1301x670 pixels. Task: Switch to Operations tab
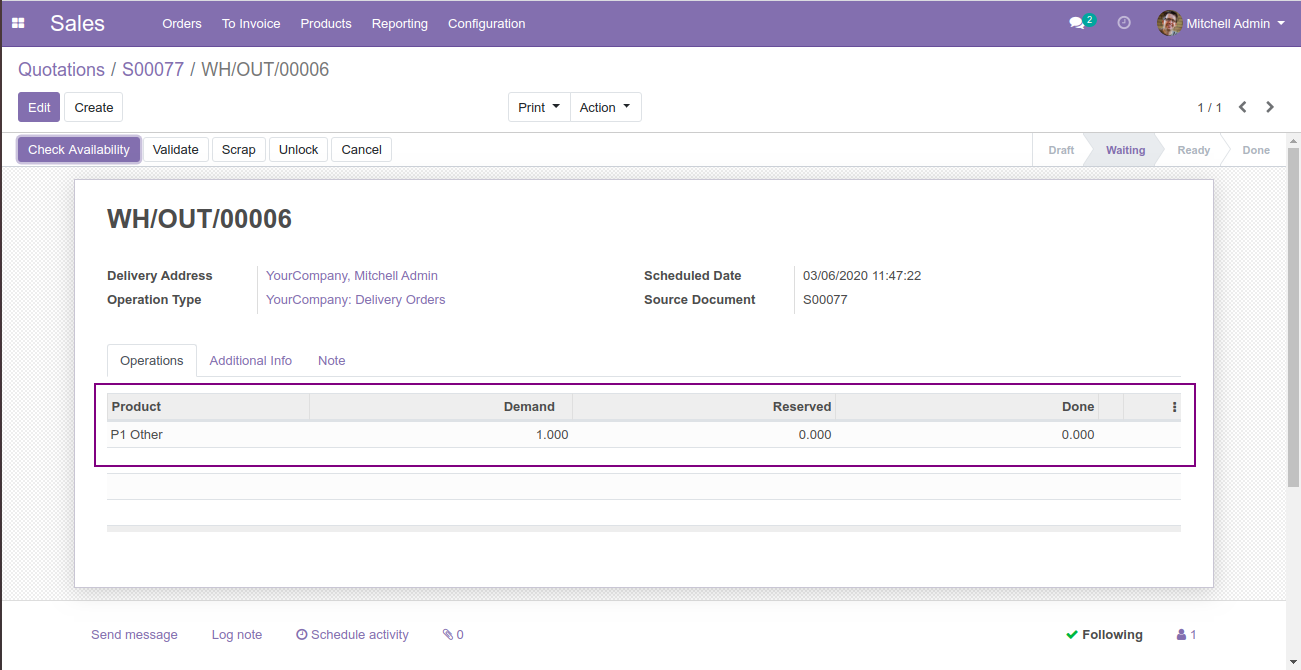(x=152, y=361)
